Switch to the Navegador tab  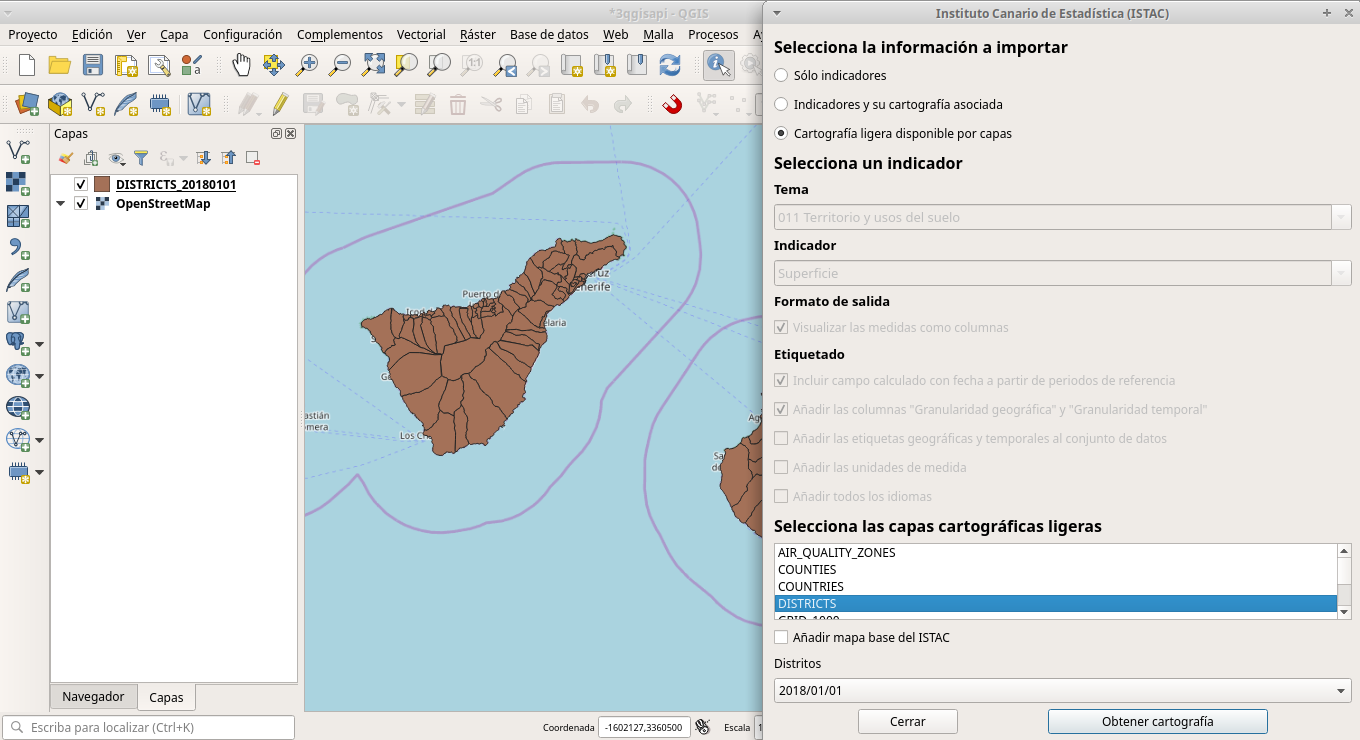[93, 696]
